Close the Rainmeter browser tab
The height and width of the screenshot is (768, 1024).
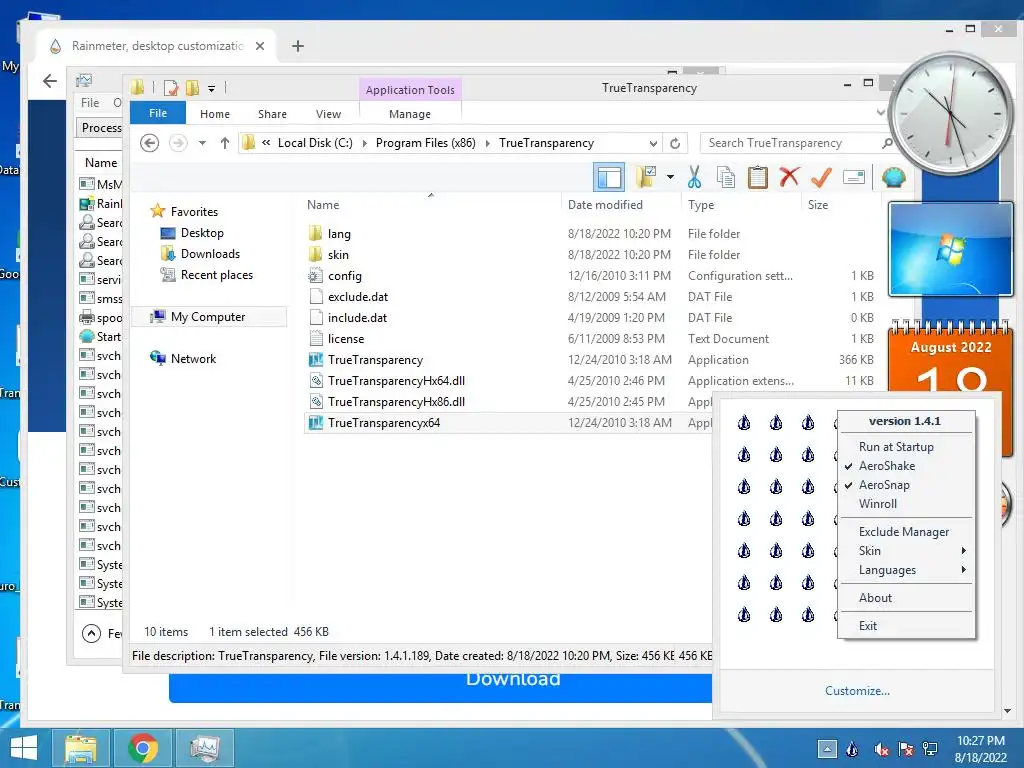pyautogui.click(x=260, y=46)
